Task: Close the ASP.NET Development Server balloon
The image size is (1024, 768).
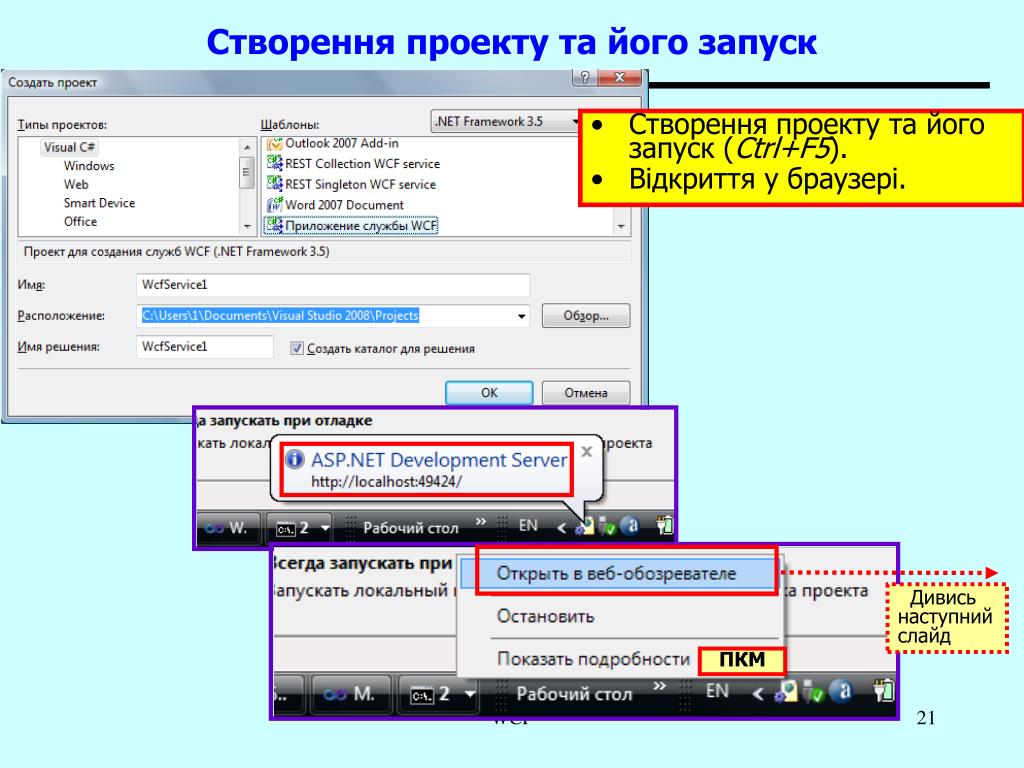Action: click(x=586, y=451)
